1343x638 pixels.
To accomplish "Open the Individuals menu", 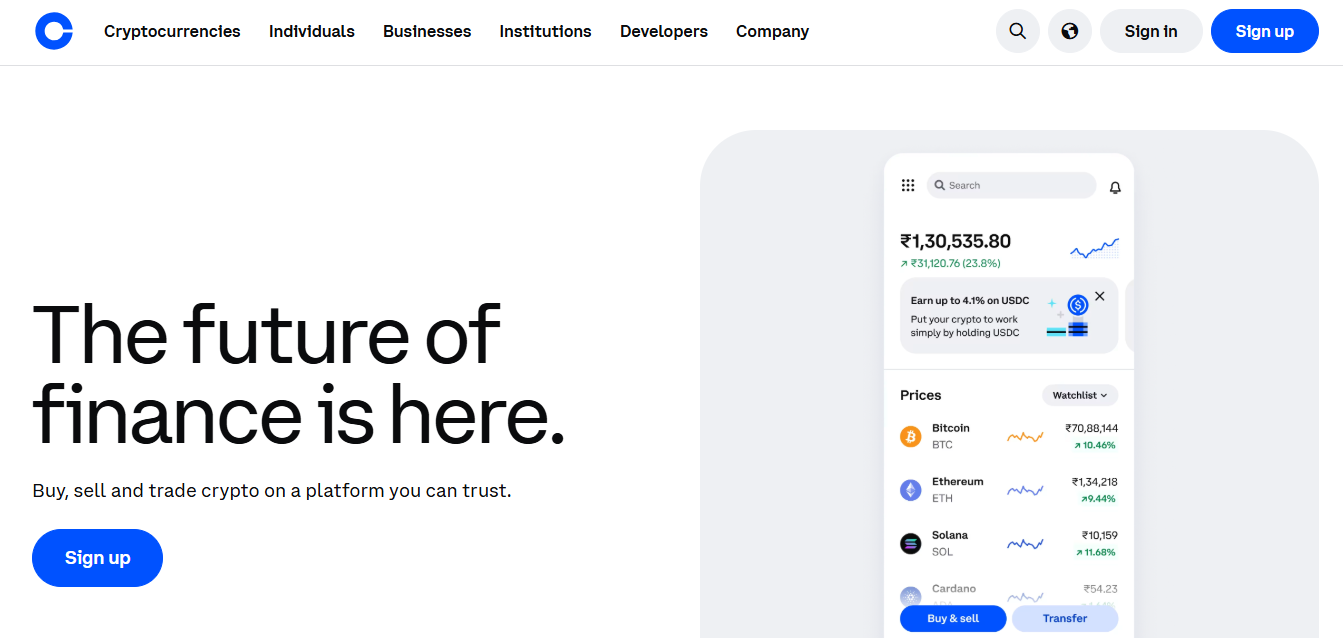I will click(x=312, y=31).
